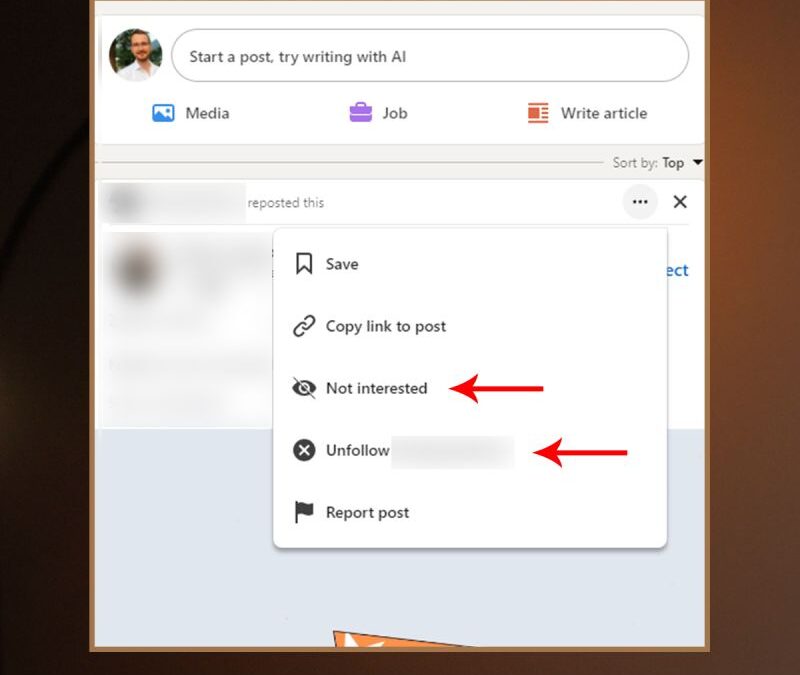Click the Write article label
Viewport: 800px width, 675px height.
(603, 113)
